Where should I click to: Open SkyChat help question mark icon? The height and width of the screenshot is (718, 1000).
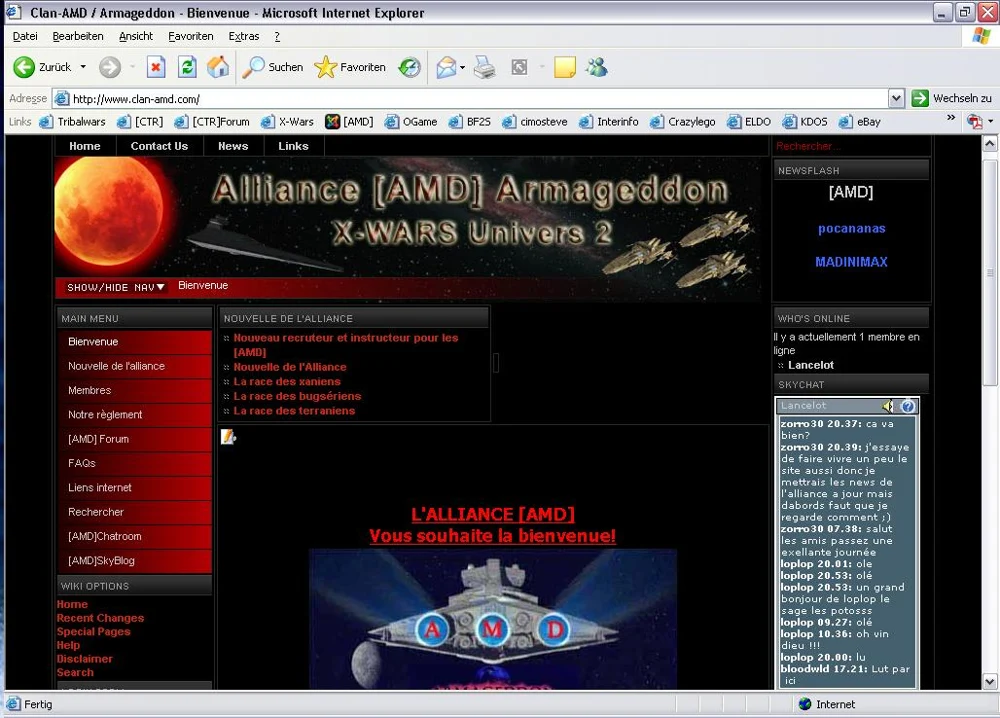908,406
